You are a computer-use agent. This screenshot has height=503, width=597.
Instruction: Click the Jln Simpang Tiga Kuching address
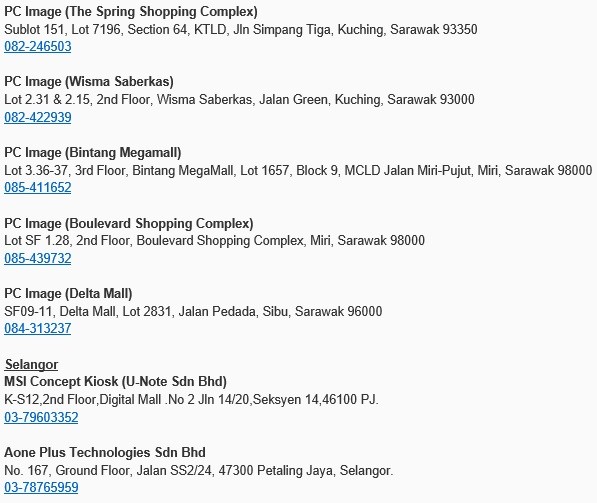pos(241,29)
